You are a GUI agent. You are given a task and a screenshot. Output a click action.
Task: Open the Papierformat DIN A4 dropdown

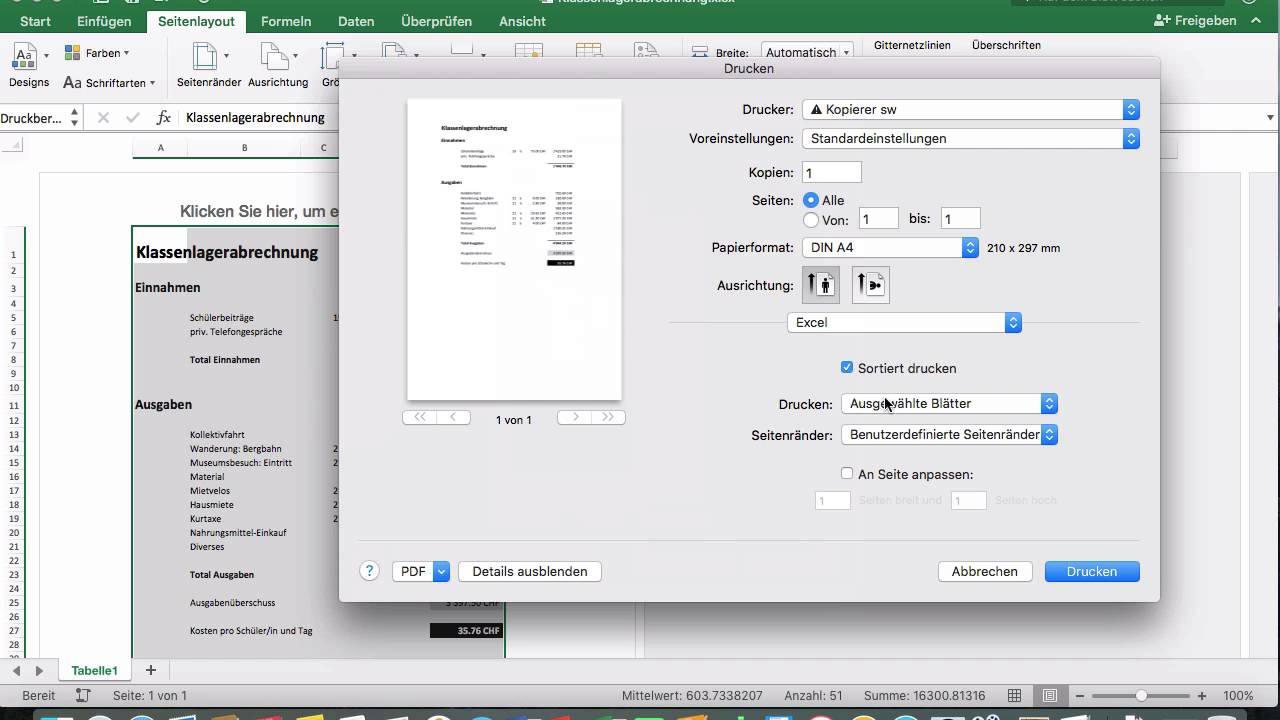(x=890, y=248)
